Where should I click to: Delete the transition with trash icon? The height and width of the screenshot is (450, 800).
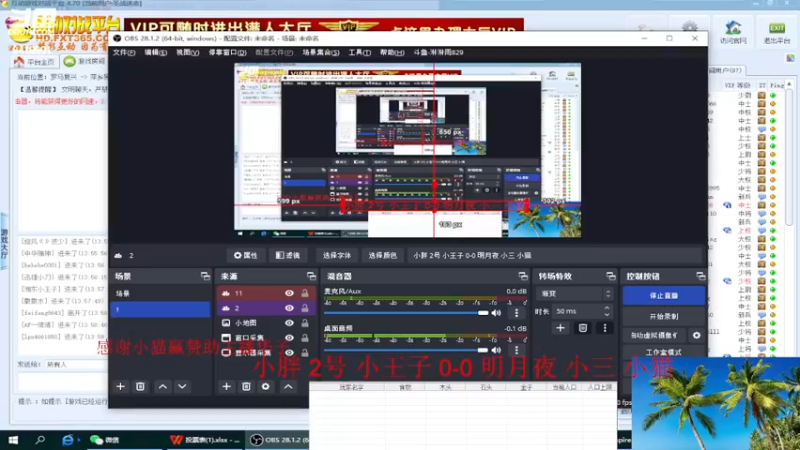coord(583,328)
